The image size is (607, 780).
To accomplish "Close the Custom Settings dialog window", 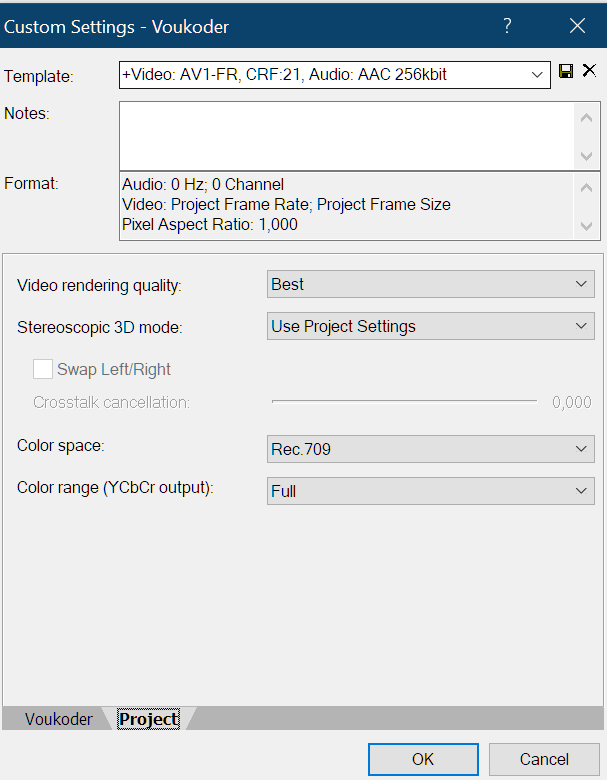I will pyautogui.click(x=577, y=26).
